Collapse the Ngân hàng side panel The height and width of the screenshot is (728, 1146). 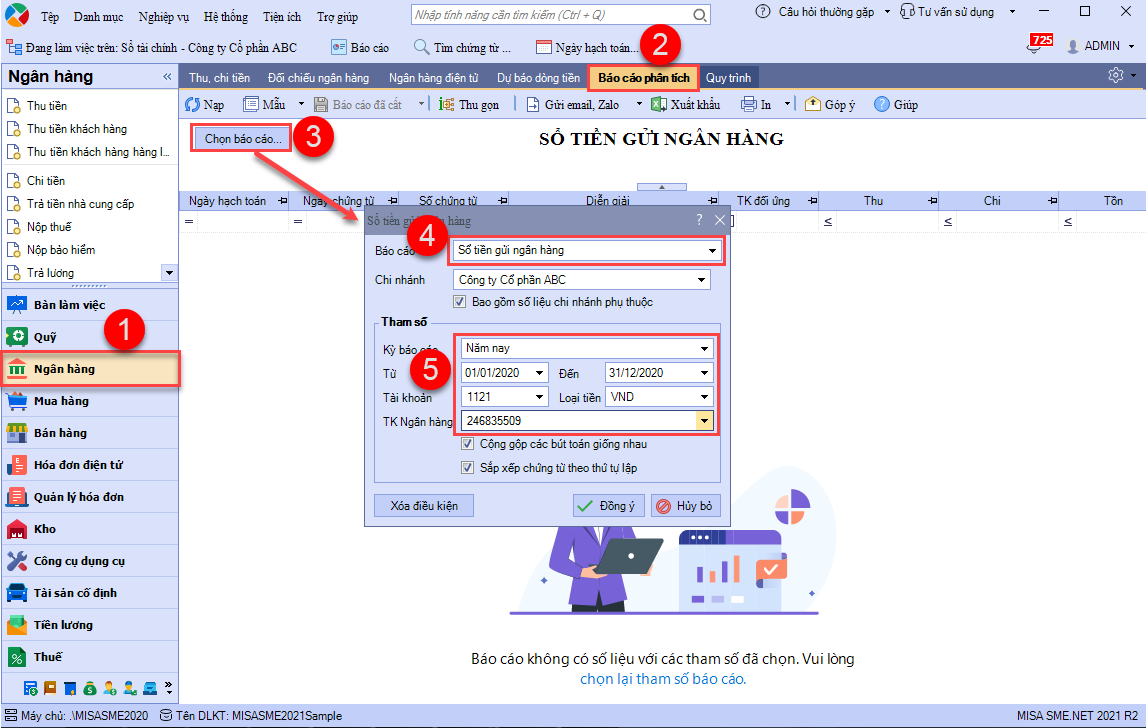tap(167, 77)
